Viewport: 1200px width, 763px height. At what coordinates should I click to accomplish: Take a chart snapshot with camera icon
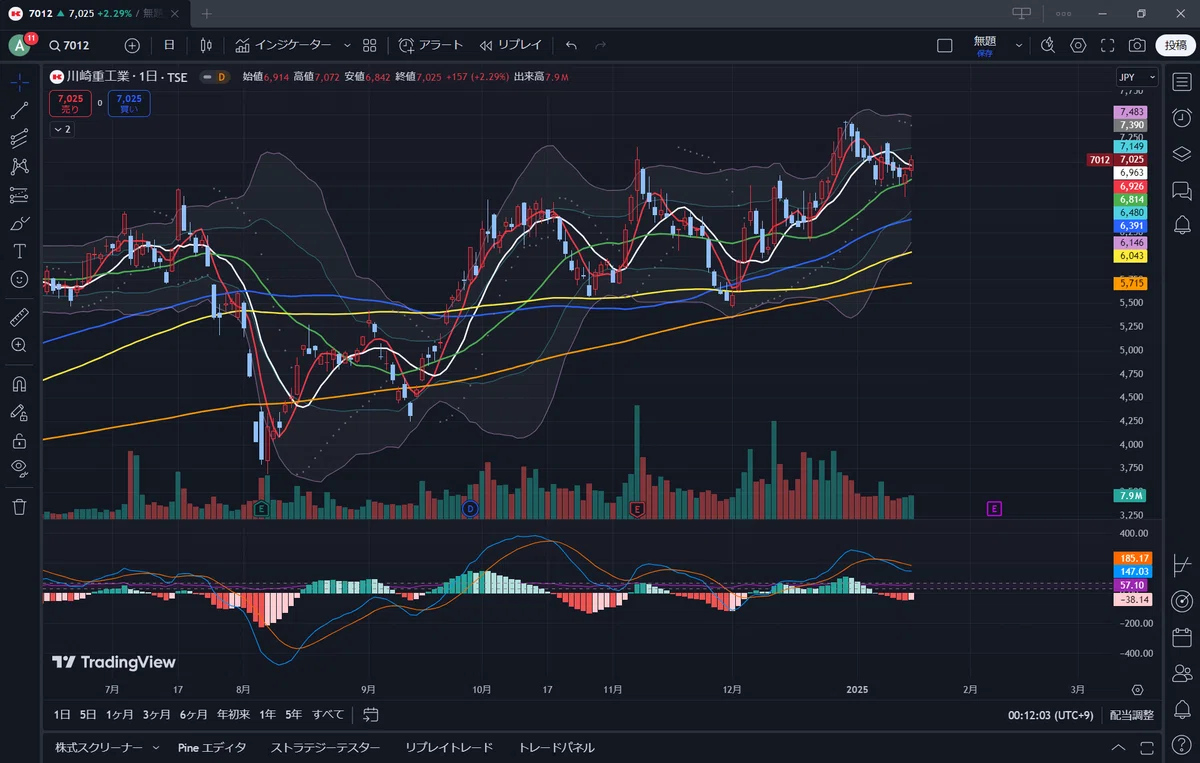click(x=1137, y=45)
